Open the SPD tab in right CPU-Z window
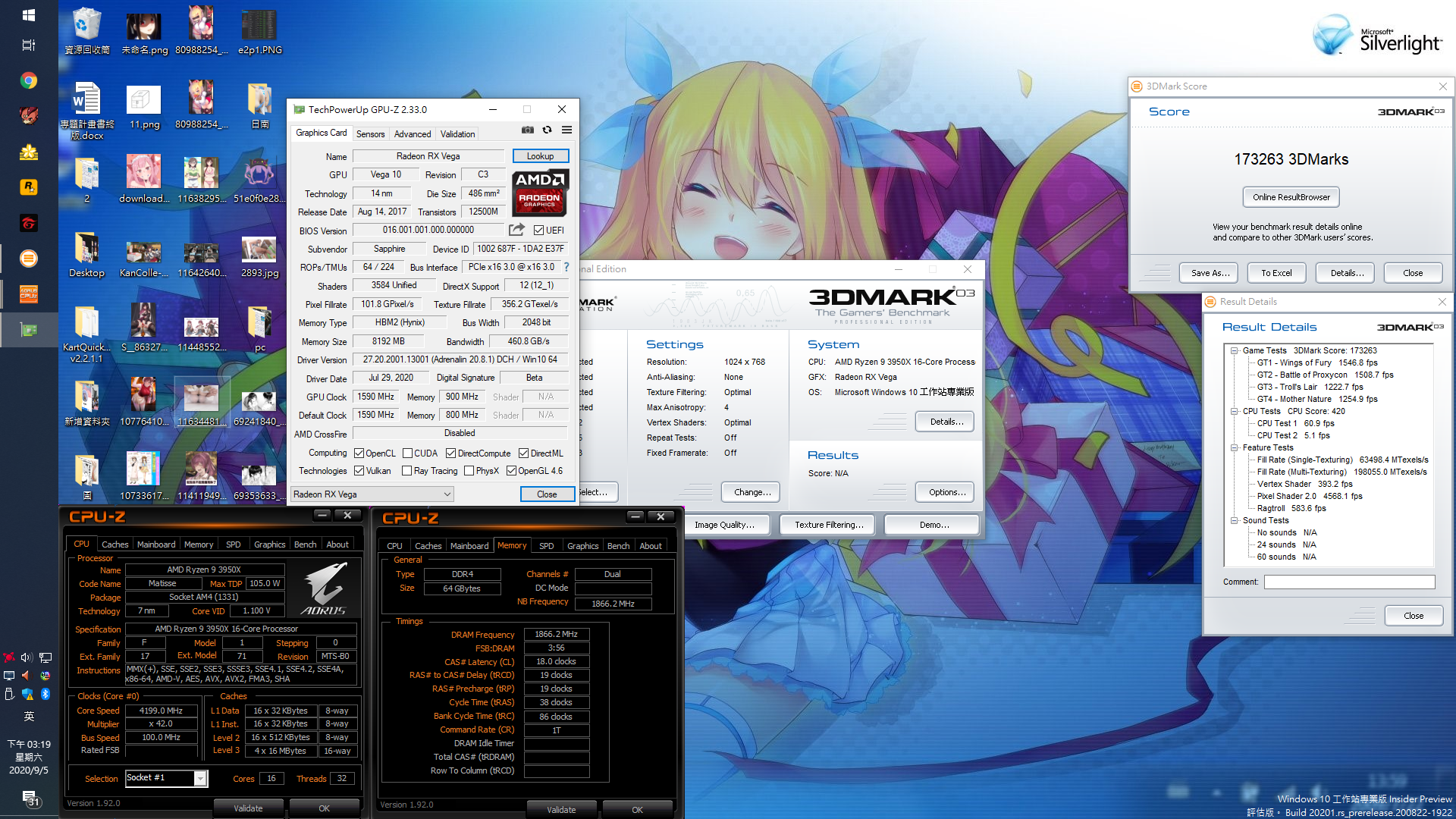The image size is (1456, 819). pyautogui.click(x=546, y=546)
